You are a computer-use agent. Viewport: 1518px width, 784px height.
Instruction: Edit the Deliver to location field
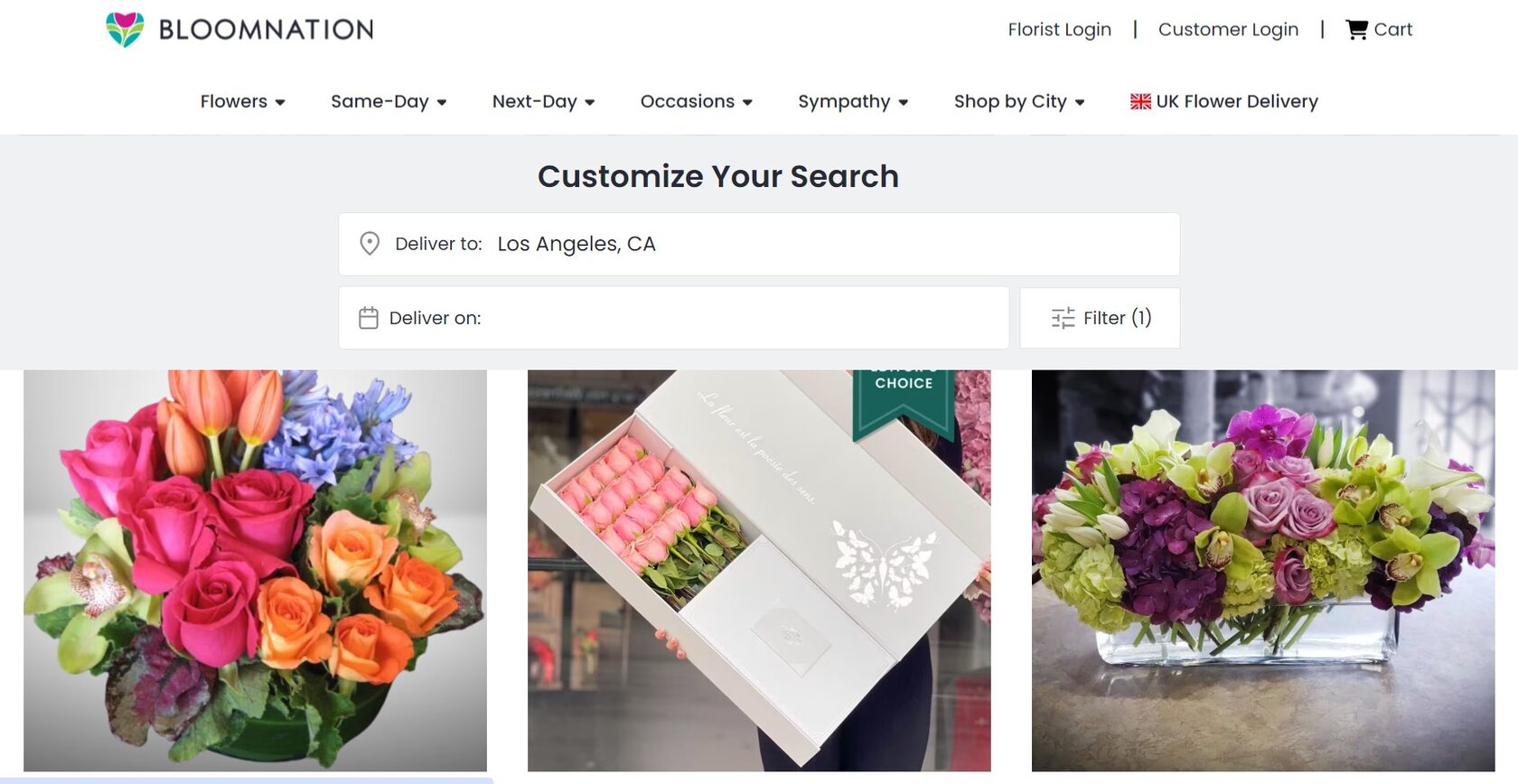(813, 244)
